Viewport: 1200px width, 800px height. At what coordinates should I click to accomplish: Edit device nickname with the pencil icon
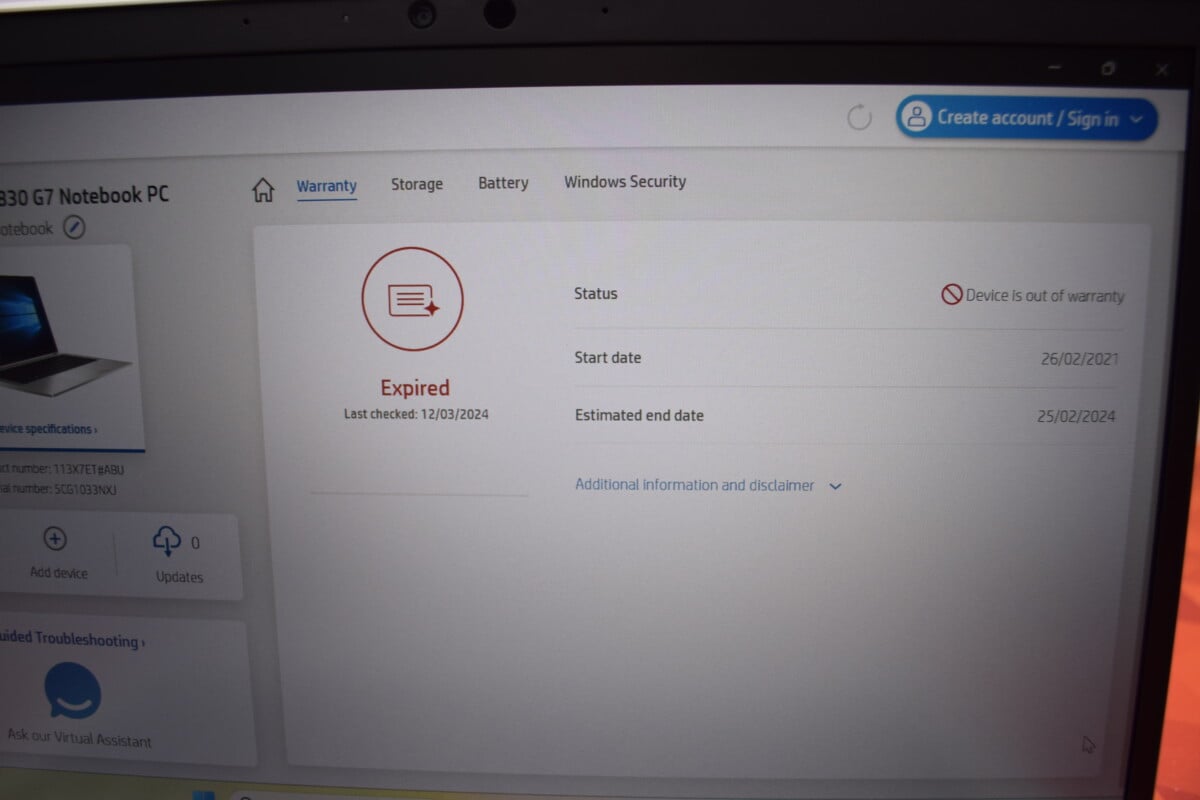pos(74,228)
